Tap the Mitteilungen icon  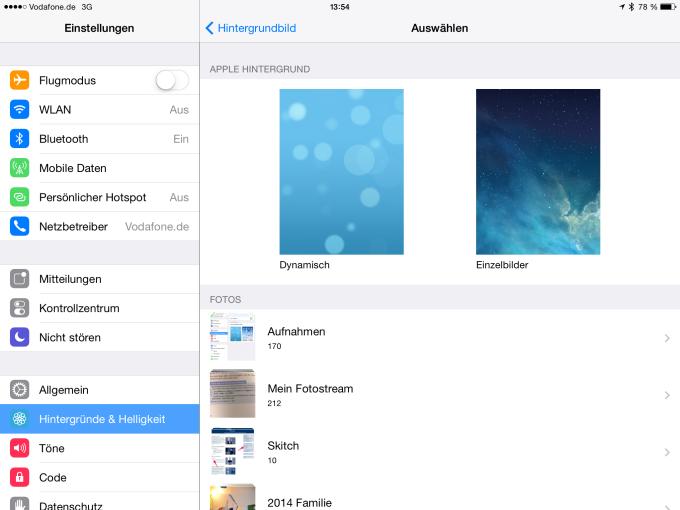(x=20, y=279)
